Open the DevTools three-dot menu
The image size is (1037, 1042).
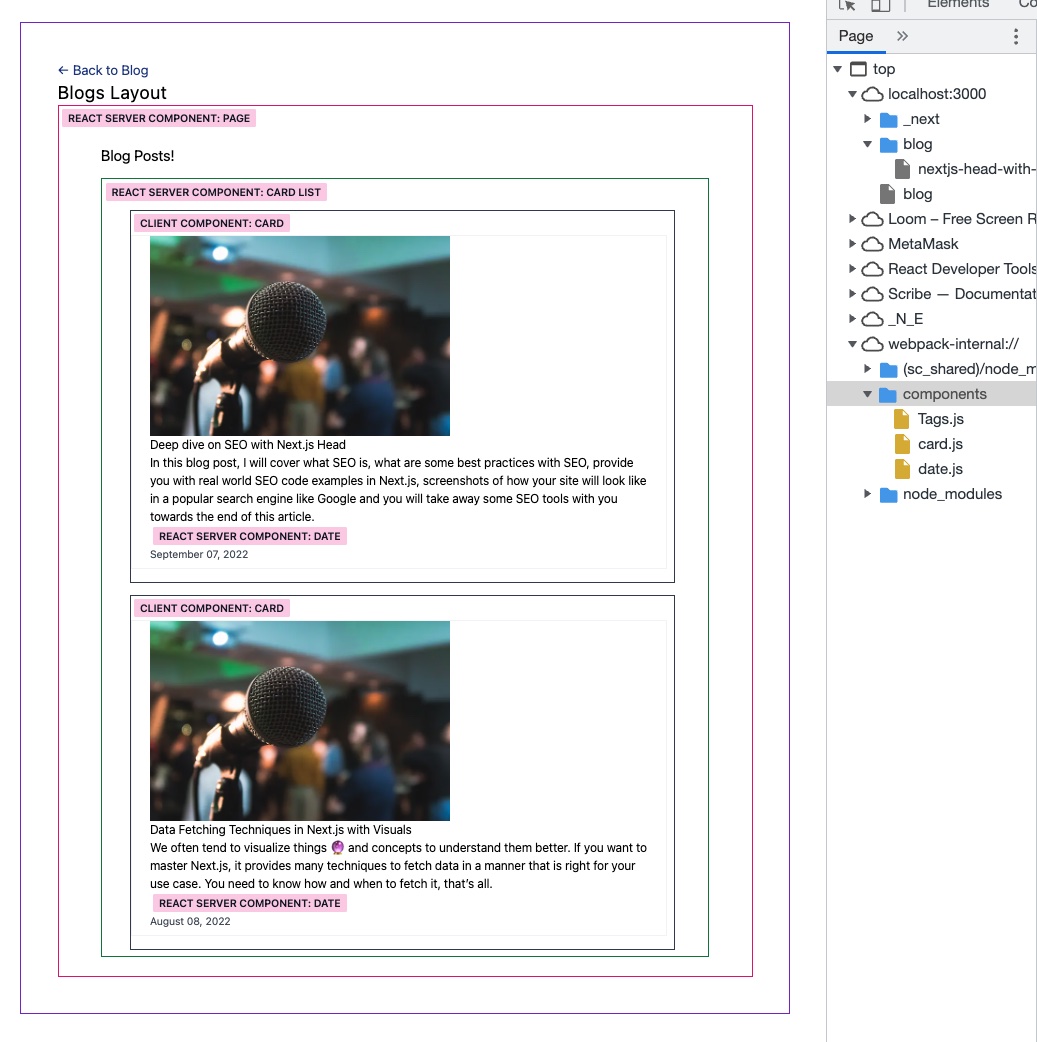pyautogui.click(x=1016, y=36)
